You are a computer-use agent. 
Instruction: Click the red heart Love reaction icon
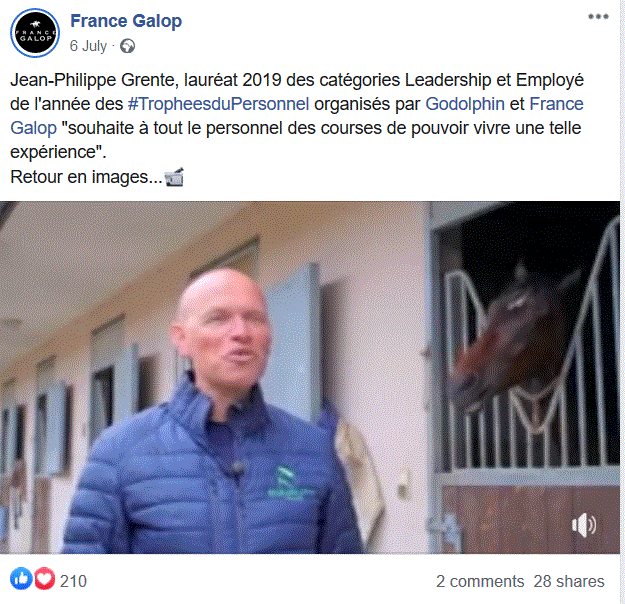[45, 578]
